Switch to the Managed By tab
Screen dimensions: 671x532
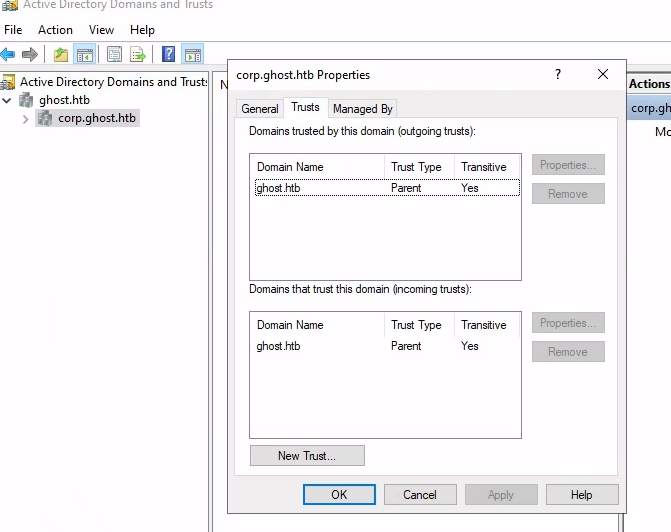click(362, 109)
